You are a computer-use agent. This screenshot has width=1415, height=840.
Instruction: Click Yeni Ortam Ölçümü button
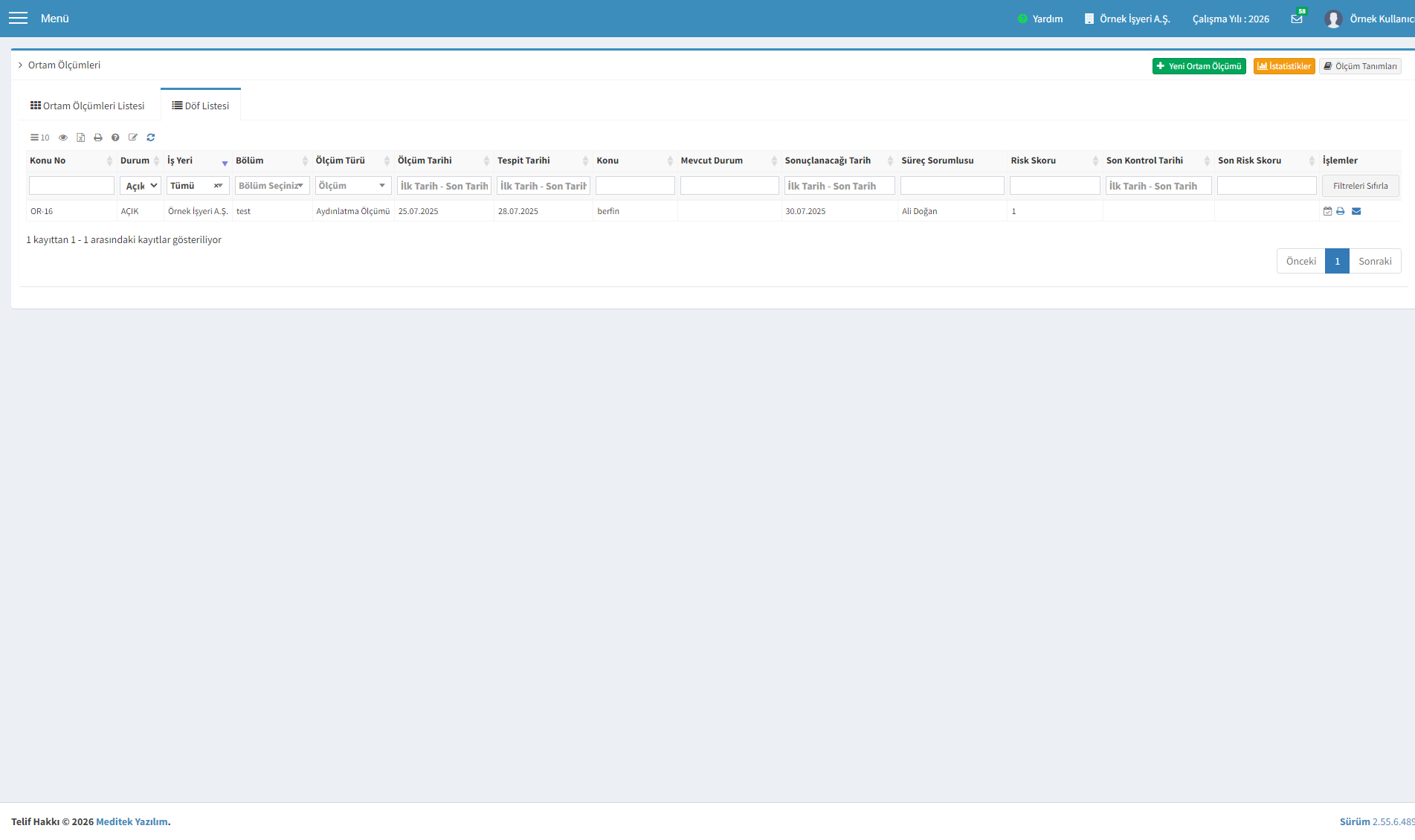[x=1199, y=66]
